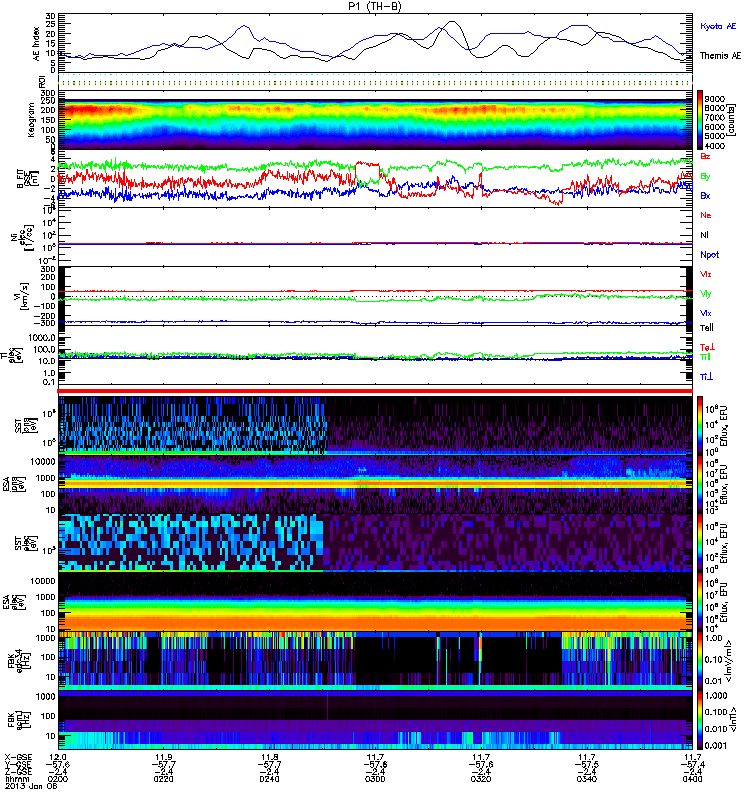Click the 9000 value on Keogram color scale
The image size is (750, 800).
715,99
